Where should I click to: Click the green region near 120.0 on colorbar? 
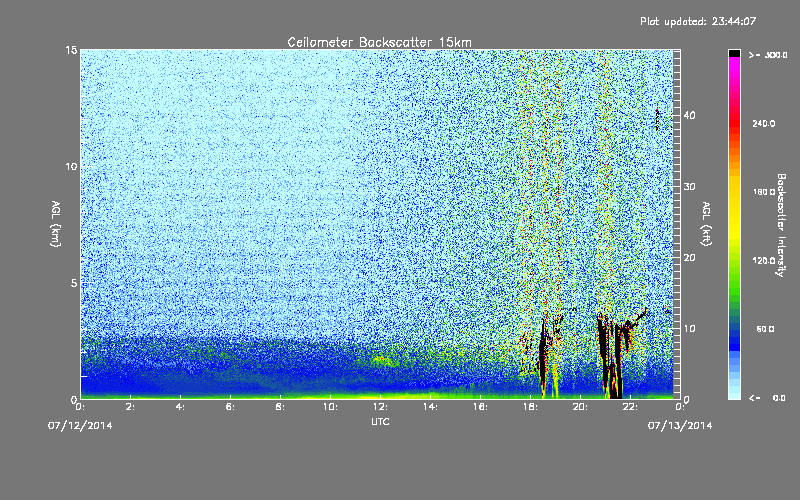point(734,260)
